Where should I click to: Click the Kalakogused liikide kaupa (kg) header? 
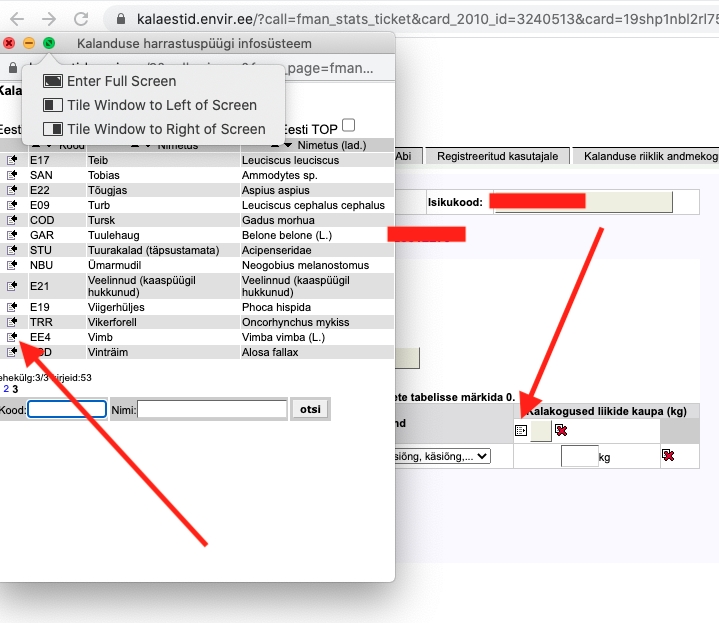click(606, 411)
